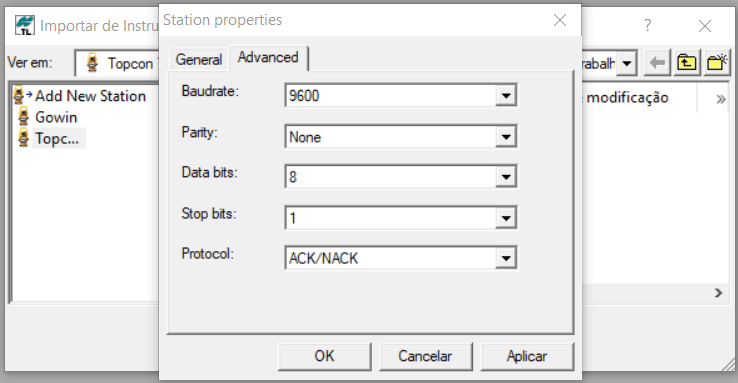Expand the Parity dropdown
The height and width of the screenshot is (383, 738).
point(506,137)
